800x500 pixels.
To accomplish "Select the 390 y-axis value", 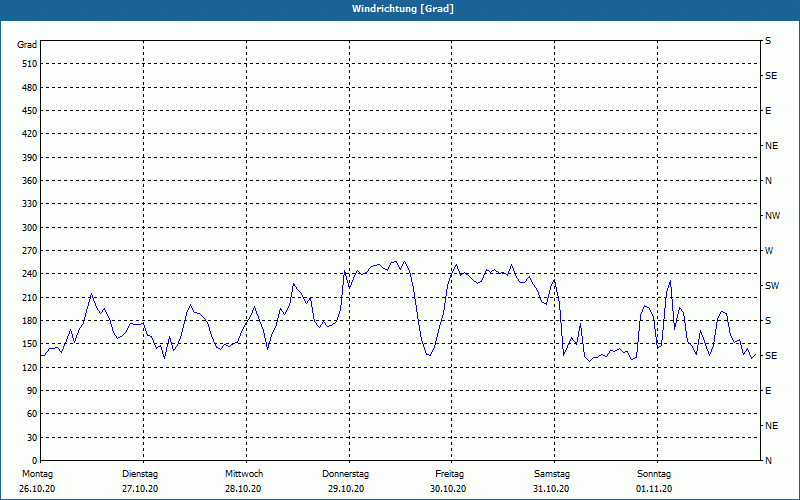I will tap(29, 158).
